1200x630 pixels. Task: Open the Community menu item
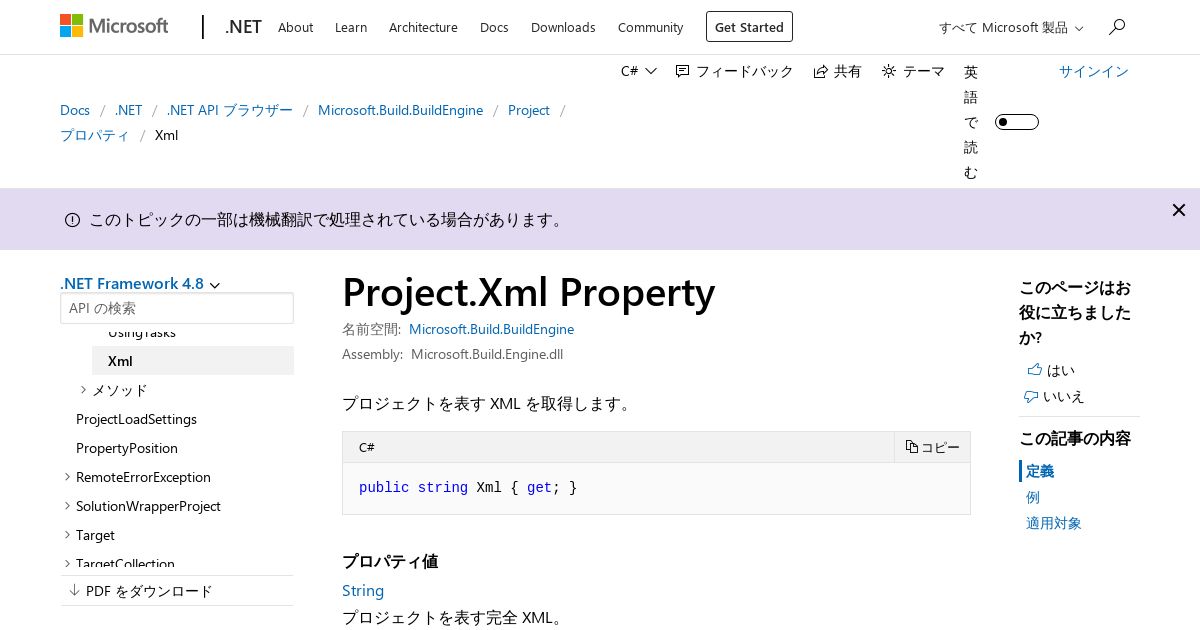[650, 27]
